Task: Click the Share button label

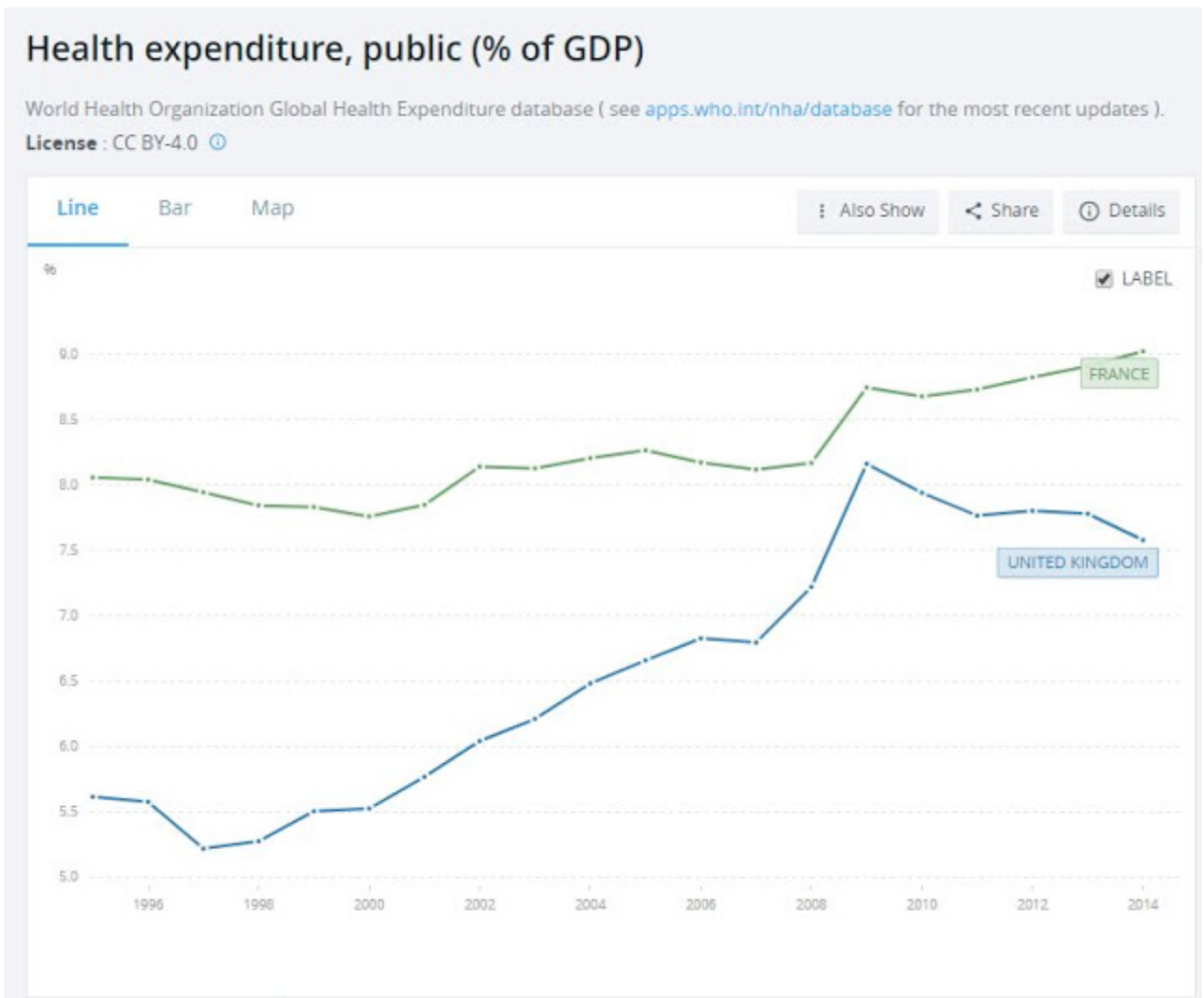Action: pyautogui.click(x=1014, y=211)
